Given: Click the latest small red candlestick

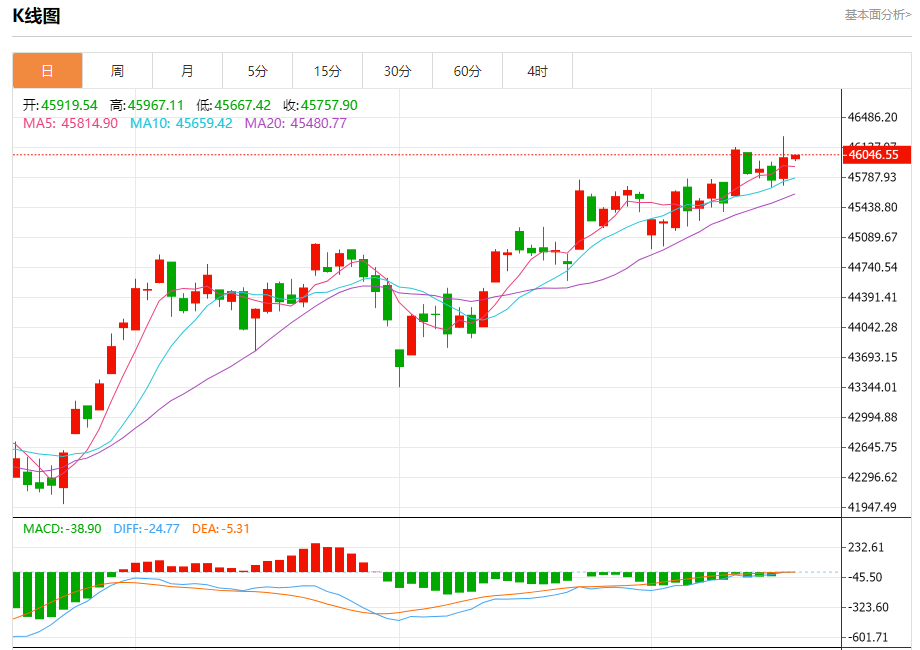Looking at the screenshot, I should (x=796, y=157).
